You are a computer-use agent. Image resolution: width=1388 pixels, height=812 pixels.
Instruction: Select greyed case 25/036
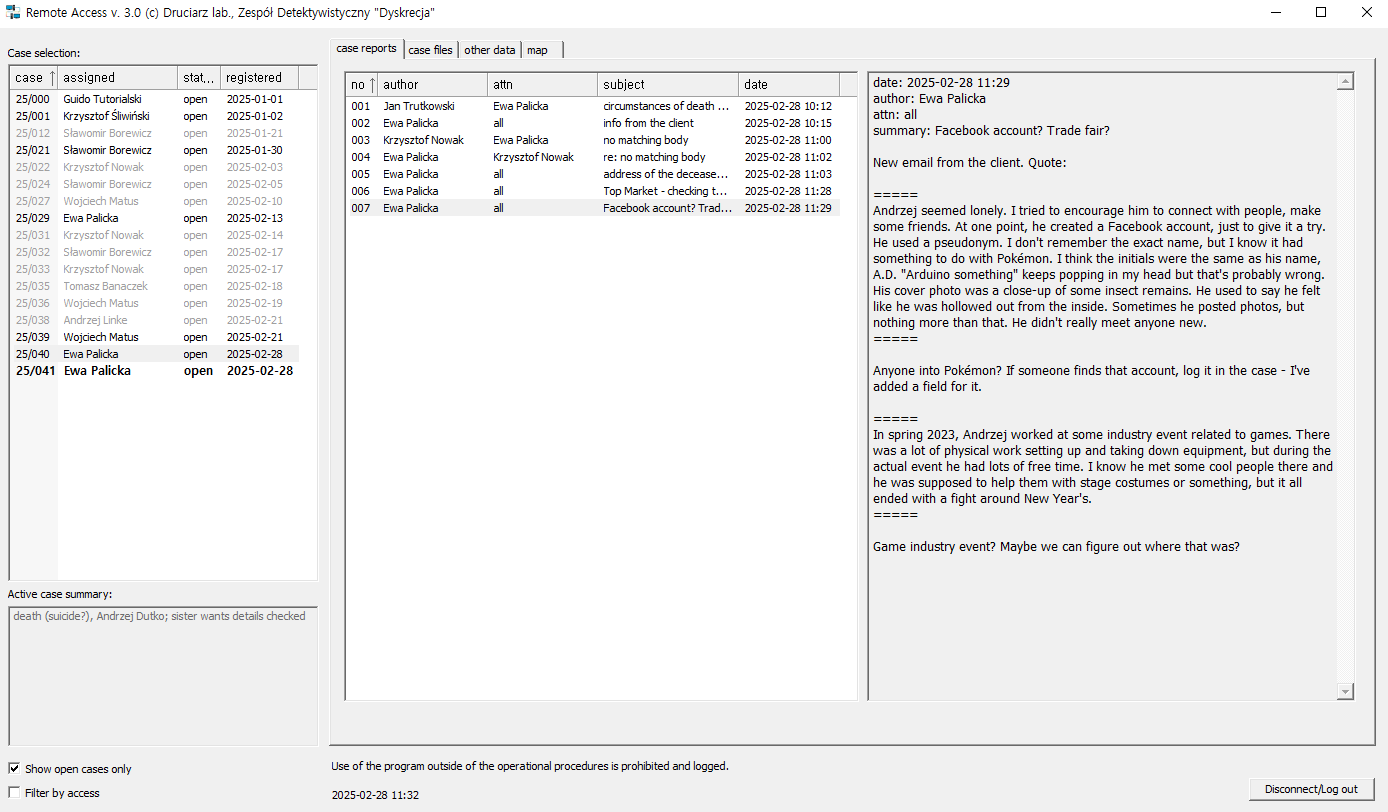tap(155, 303)
